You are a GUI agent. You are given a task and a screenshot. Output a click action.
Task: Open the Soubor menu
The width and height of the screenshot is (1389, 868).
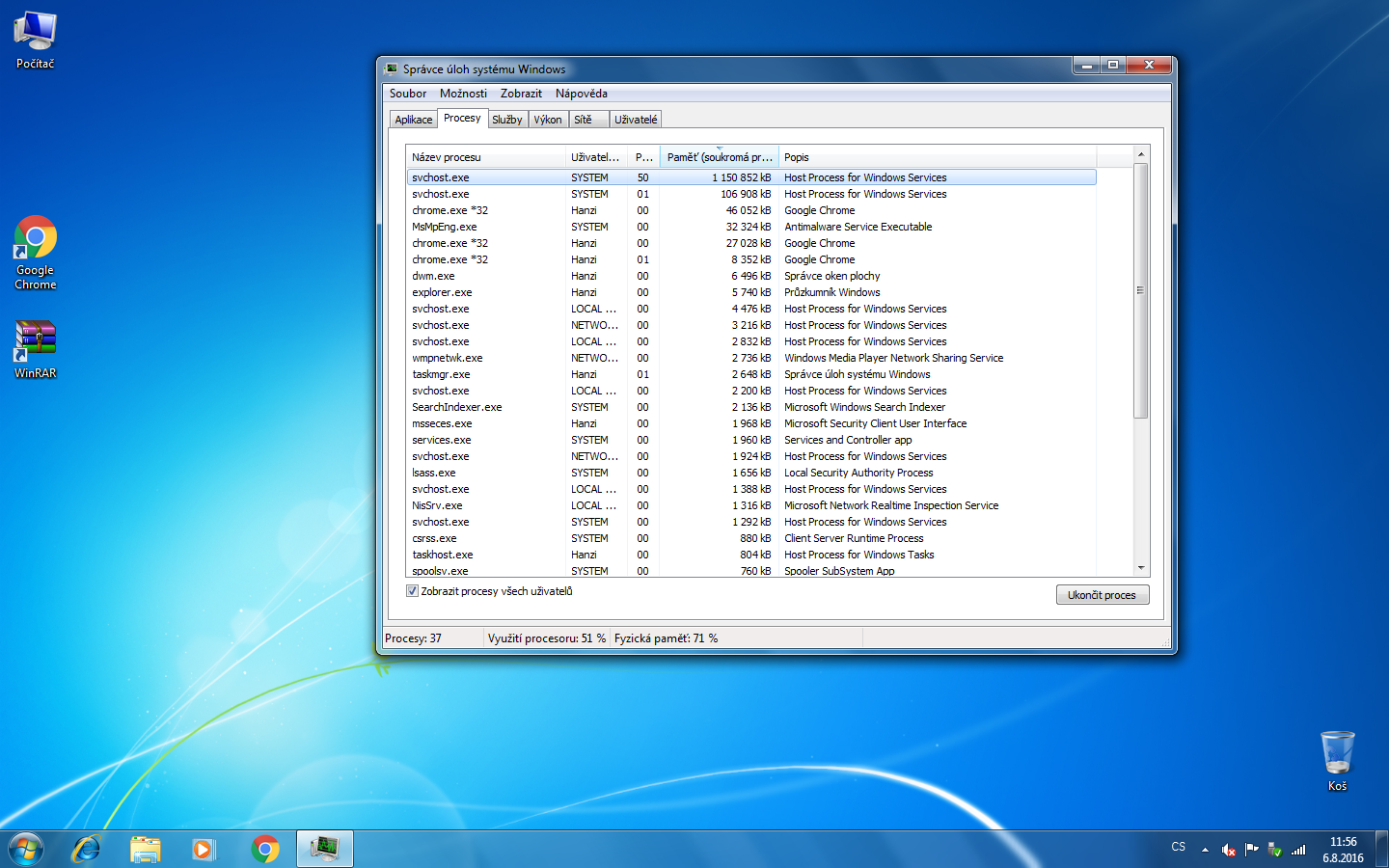407,94
